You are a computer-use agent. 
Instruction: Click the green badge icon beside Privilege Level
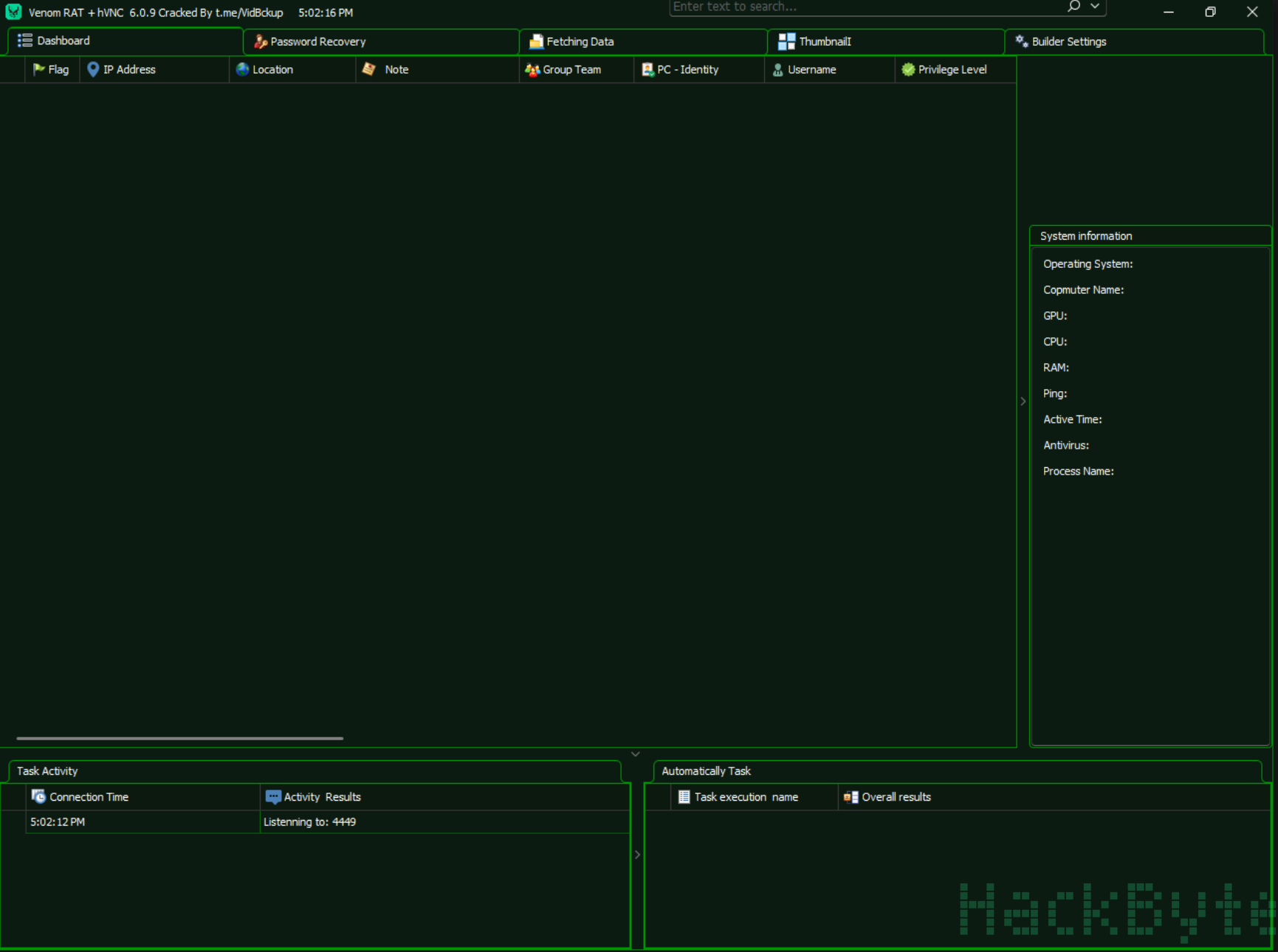tap(908, 69)
